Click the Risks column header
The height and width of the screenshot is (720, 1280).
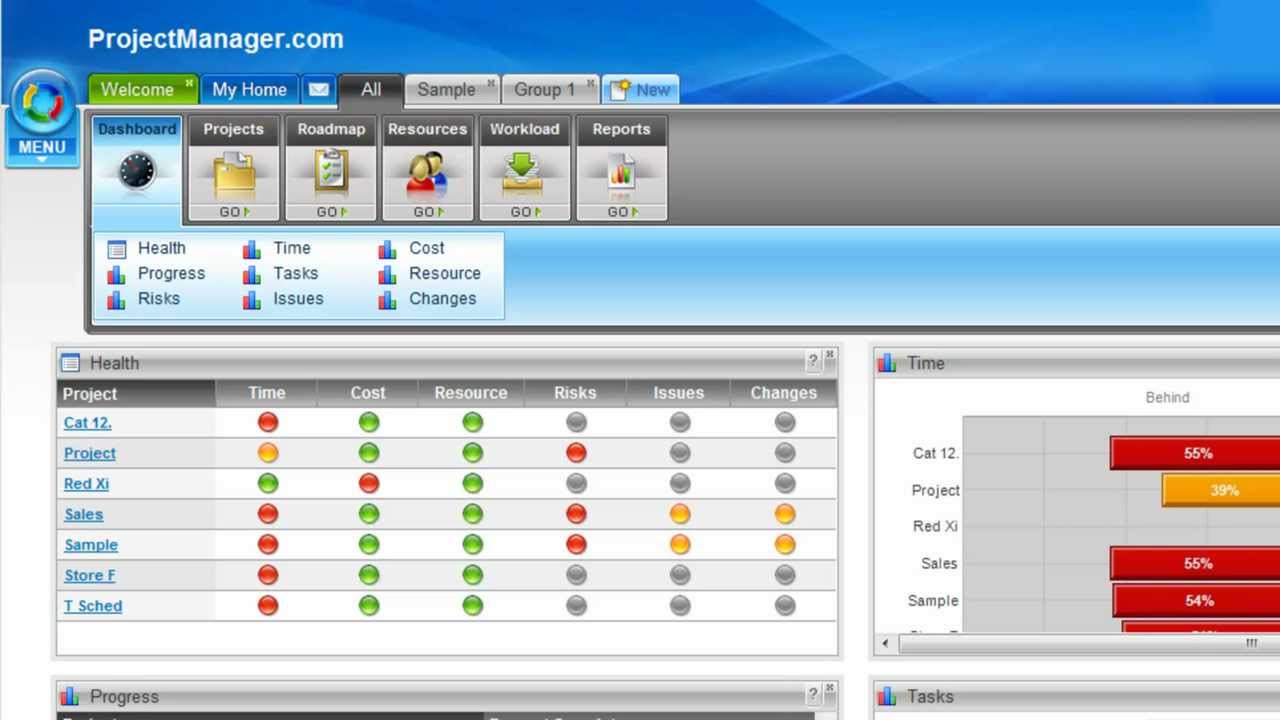(575, 393)
